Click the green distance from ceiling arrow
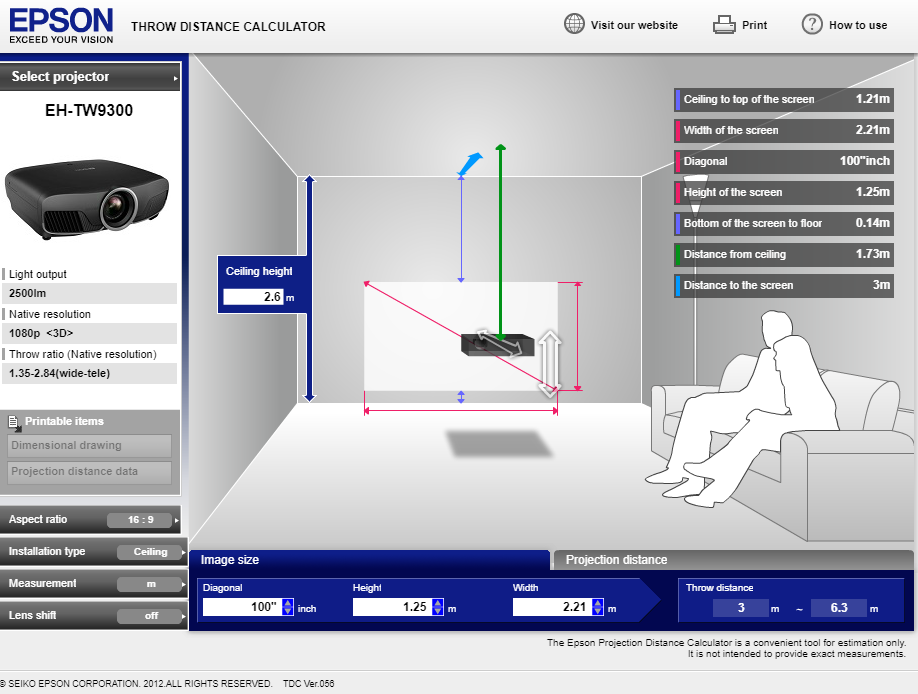Image resolution: width=918 pixels, height=694 pixels. (x=501, y=241)
